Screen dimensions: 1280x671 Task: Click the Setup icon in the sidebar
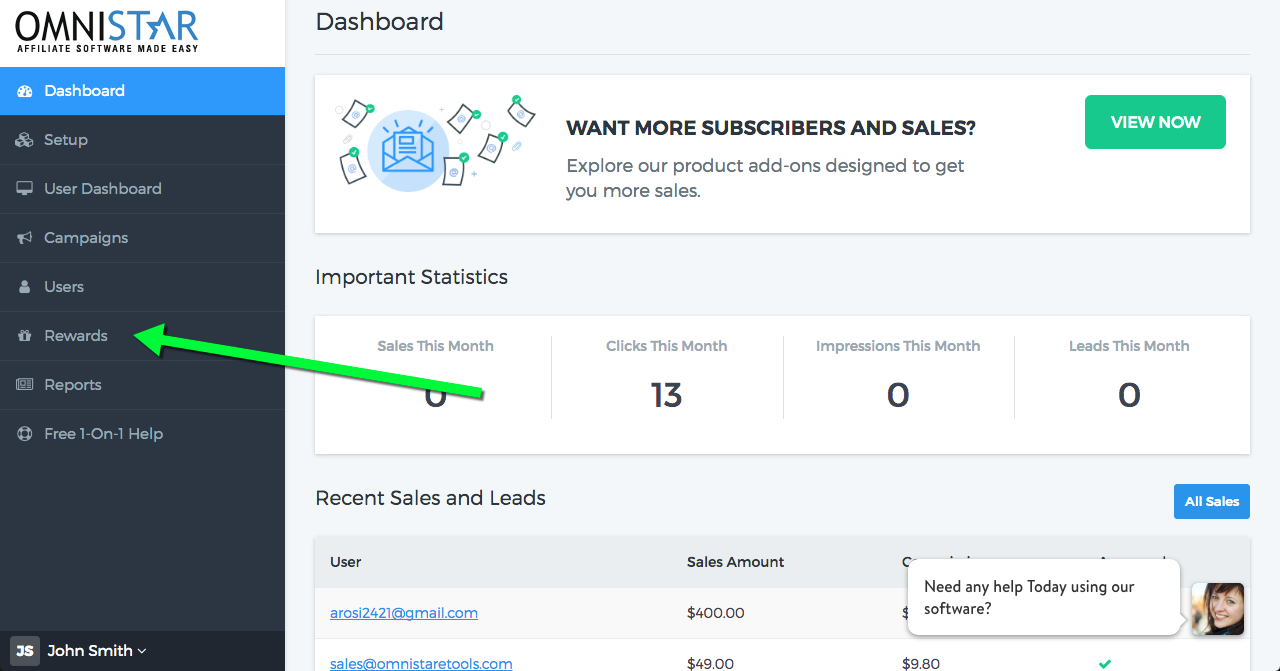click(24, 140)
